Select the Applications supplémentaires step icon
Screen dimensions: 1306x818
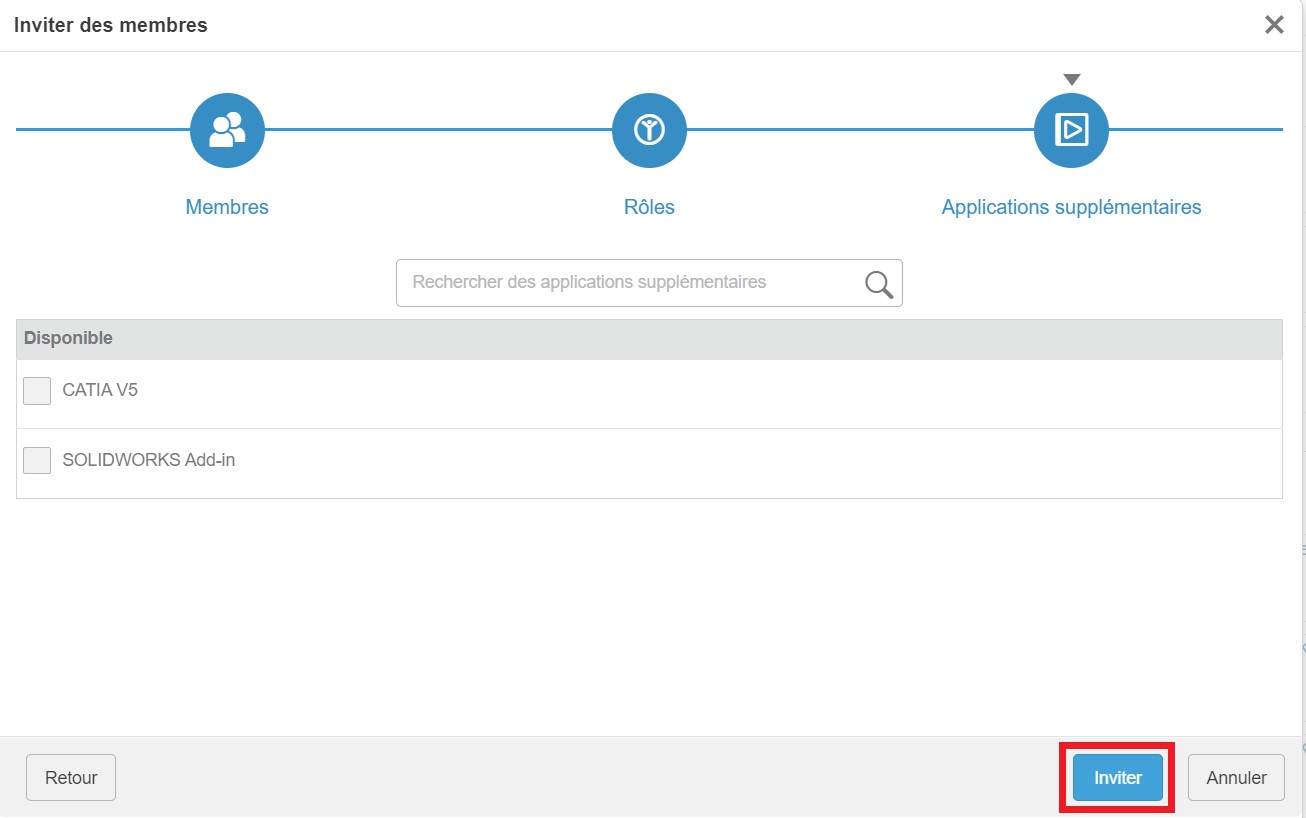pyautogui.click(x=1071, y=130)
